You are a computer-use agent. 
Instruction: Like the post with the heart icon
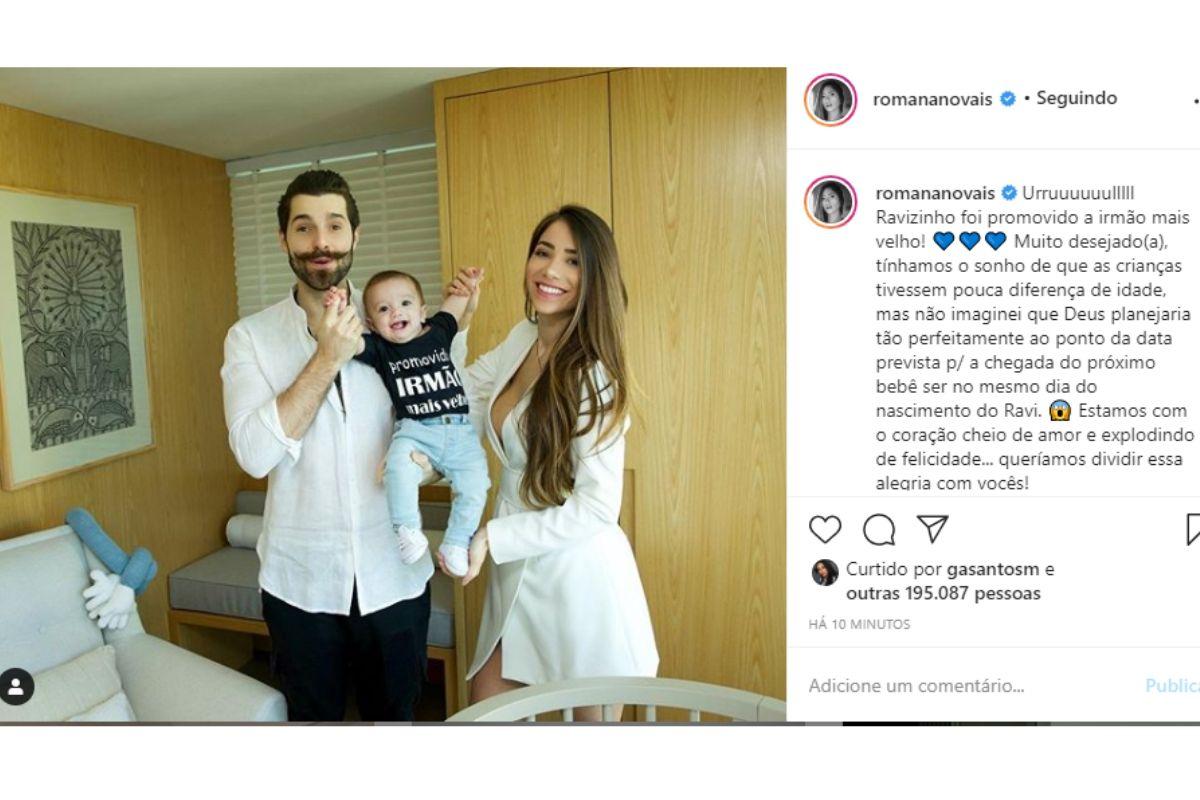[x=825, y=529]
